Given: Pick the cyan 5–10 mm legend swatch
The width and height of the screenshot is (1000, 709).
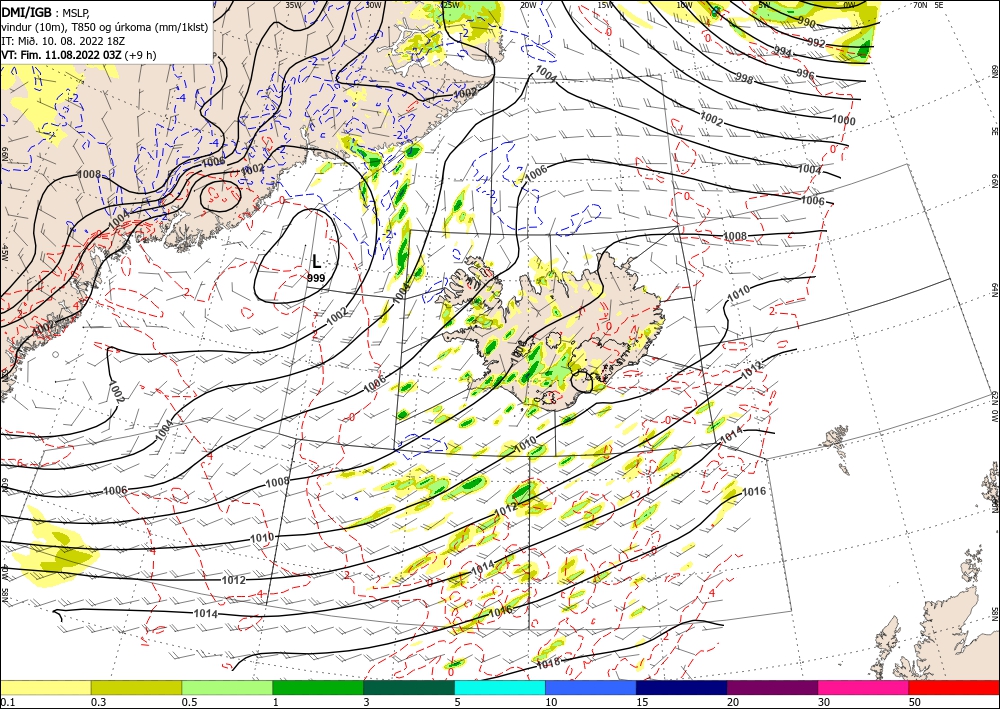Looking at the screenshot, I should (500, 687).
